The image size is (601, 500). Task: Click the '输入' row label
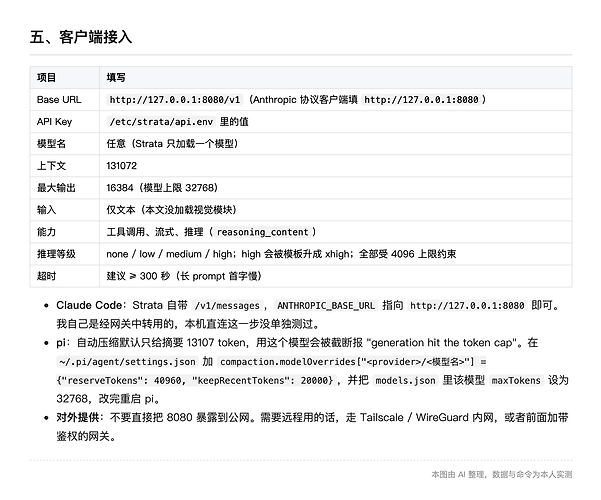(46, 210)
